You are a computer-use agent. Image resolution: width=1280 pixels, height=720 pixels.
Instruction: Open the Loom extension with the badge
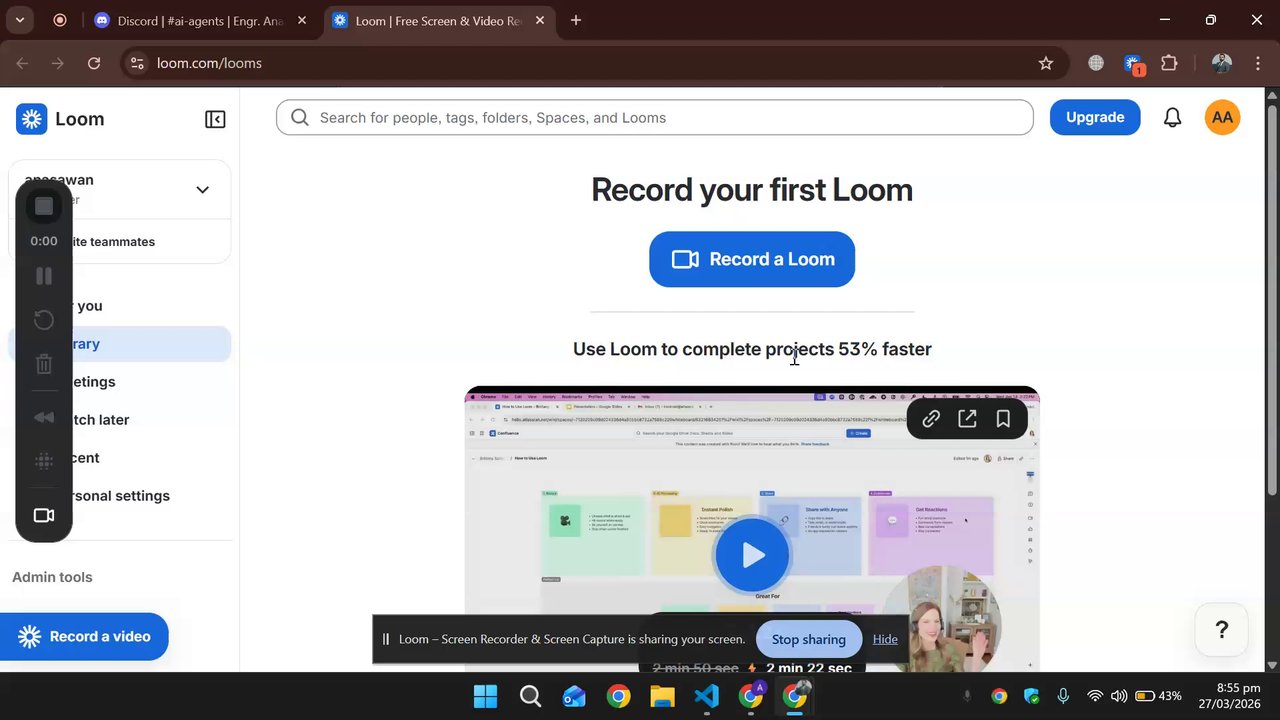[1133, 64]
